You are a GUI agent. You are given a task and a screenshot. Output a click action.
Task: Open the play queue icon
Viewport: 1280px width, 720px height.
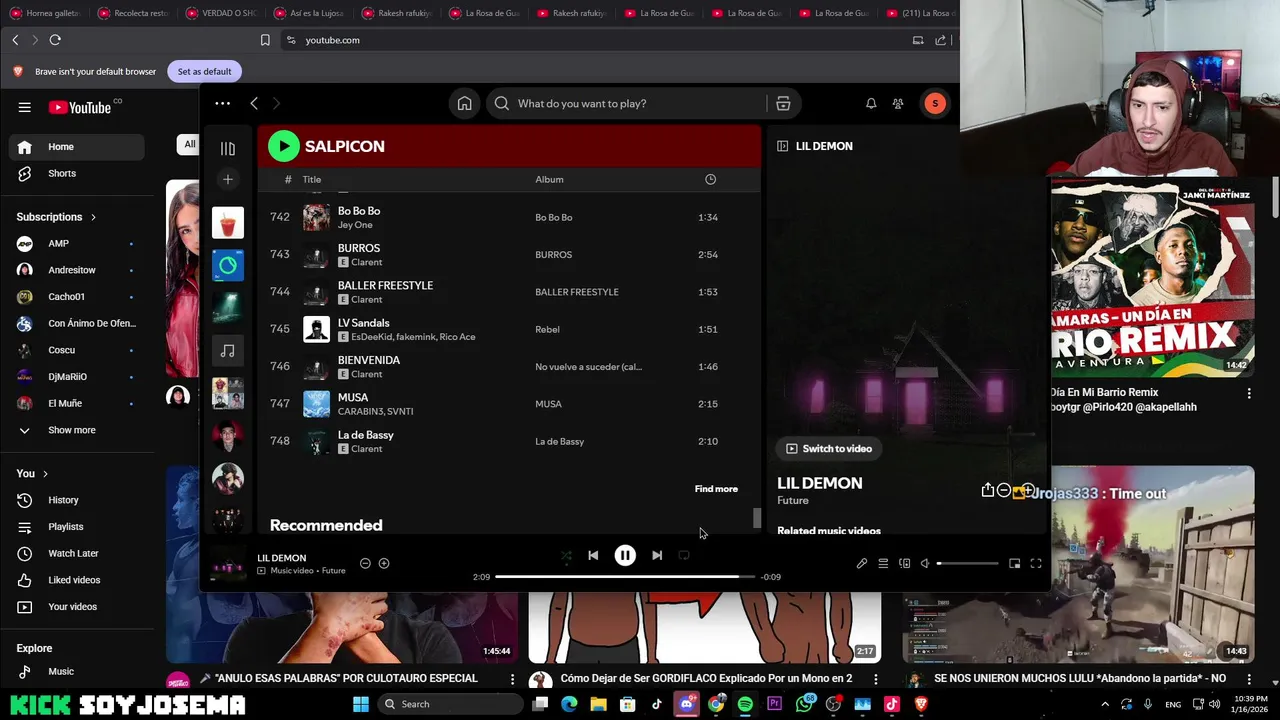tap(883, 563)
